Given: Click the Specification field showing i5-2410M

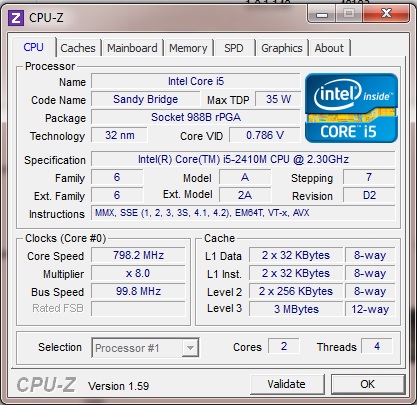Looking at the screenshot, I should tap(243, 159).
